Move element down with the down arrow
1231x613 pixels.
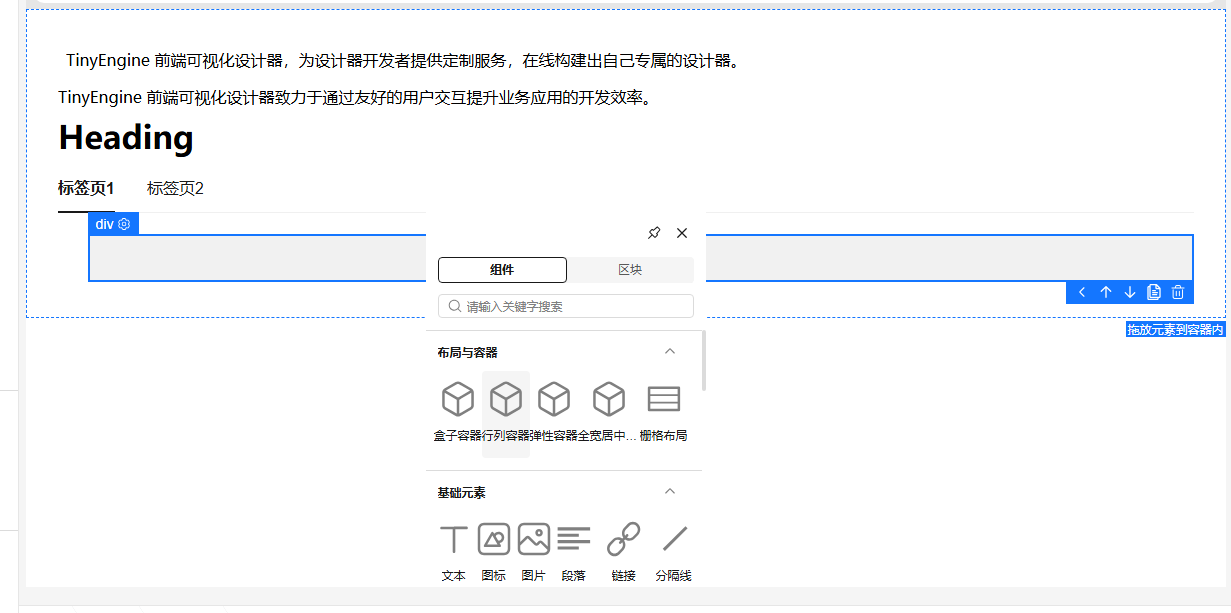point(1129,291)
